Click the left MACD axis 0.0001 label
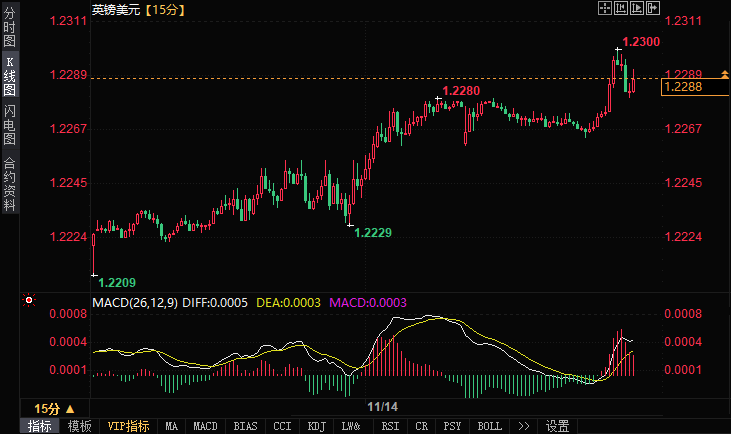This screenshot has height=434, width=731. pyautogui.click(x=69, y=370)
